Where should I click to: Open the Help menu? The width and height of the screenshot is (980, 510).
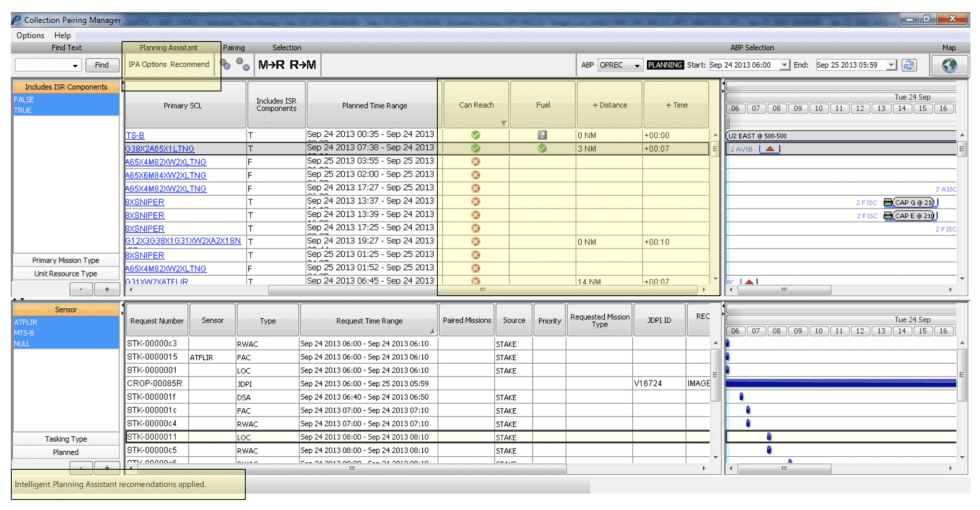tap(62, 36)
